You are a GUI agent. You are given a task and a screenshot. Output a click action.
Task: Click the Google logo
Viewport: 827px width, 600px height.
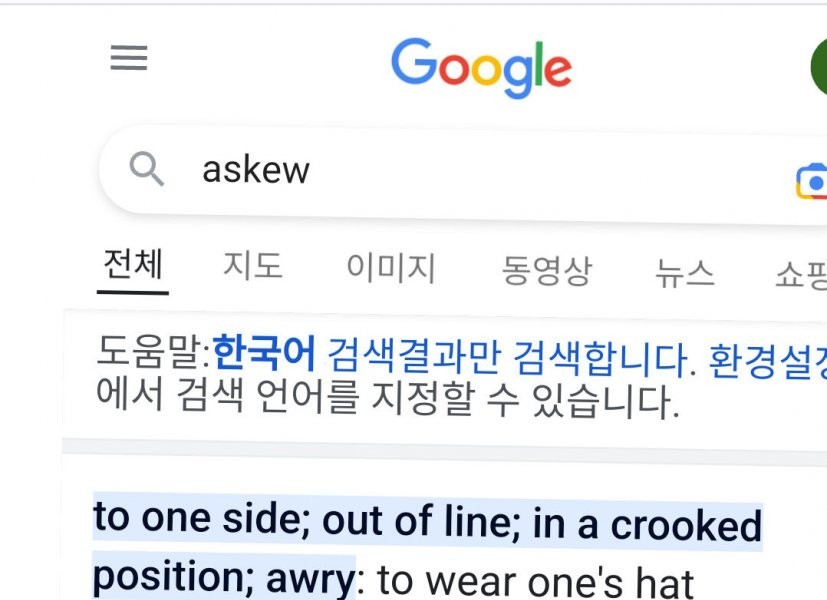[x=481, y=66]
